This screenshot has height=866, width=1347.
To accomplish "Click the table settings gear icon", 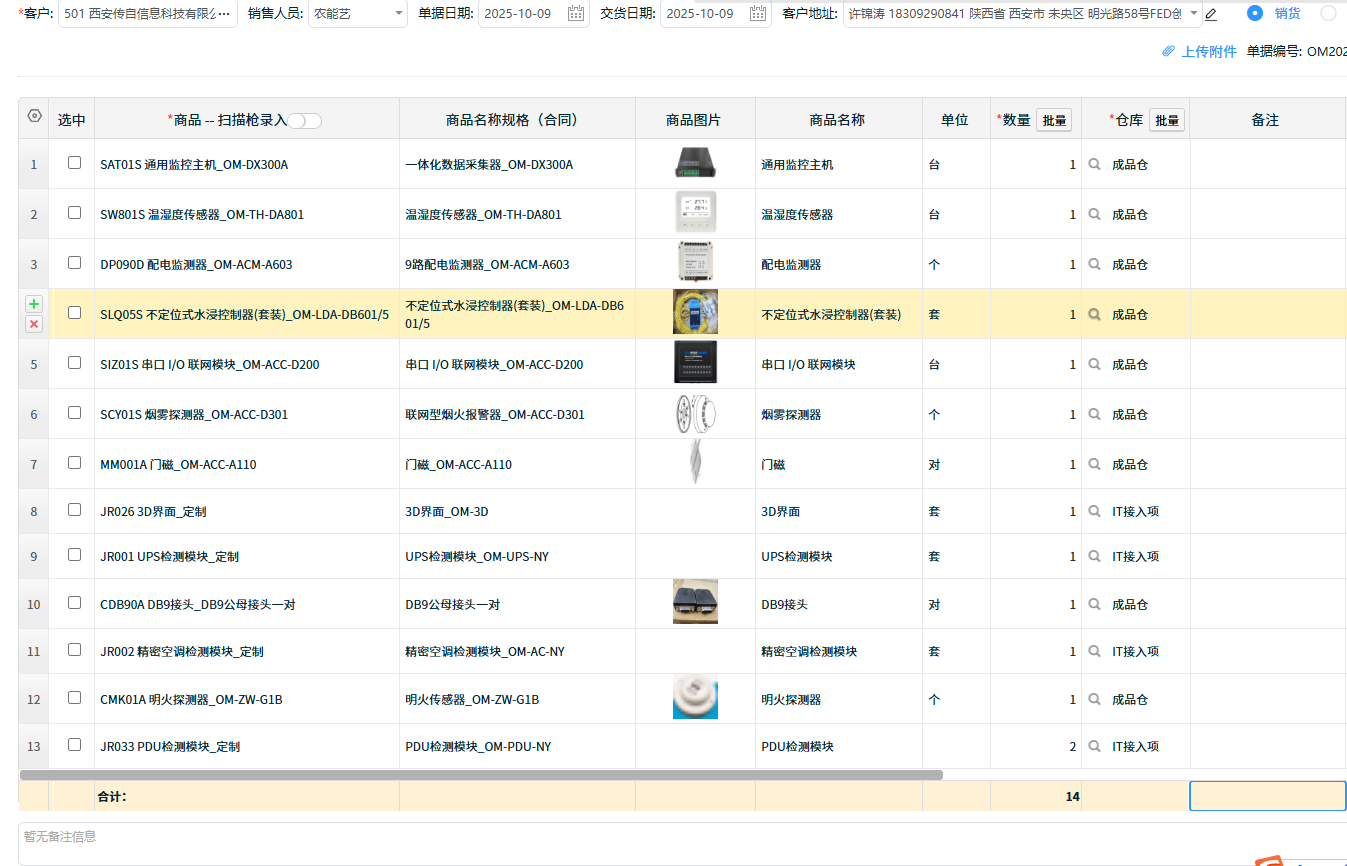I will coord(34,116).
